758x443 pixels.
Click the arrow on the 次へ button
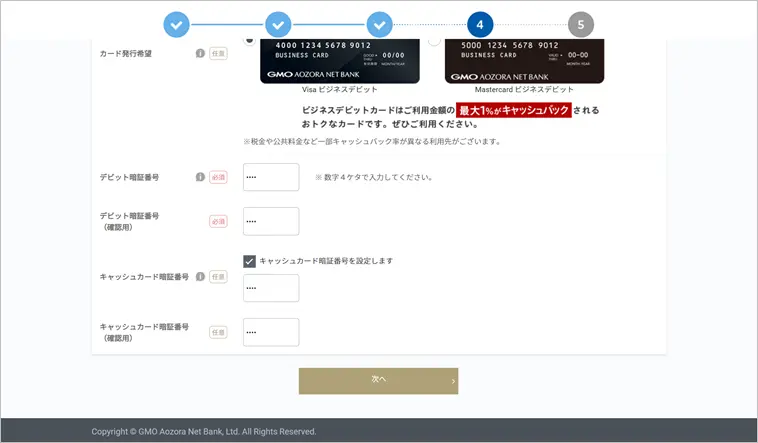click(453, 381)
